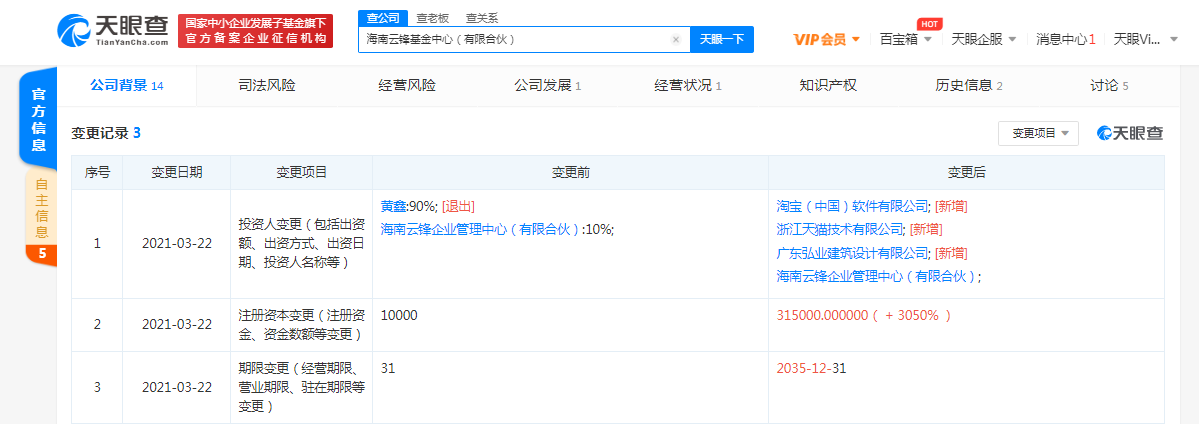Click the 序号 column header
Screen dimensions: 1199x424
point(97,173)
